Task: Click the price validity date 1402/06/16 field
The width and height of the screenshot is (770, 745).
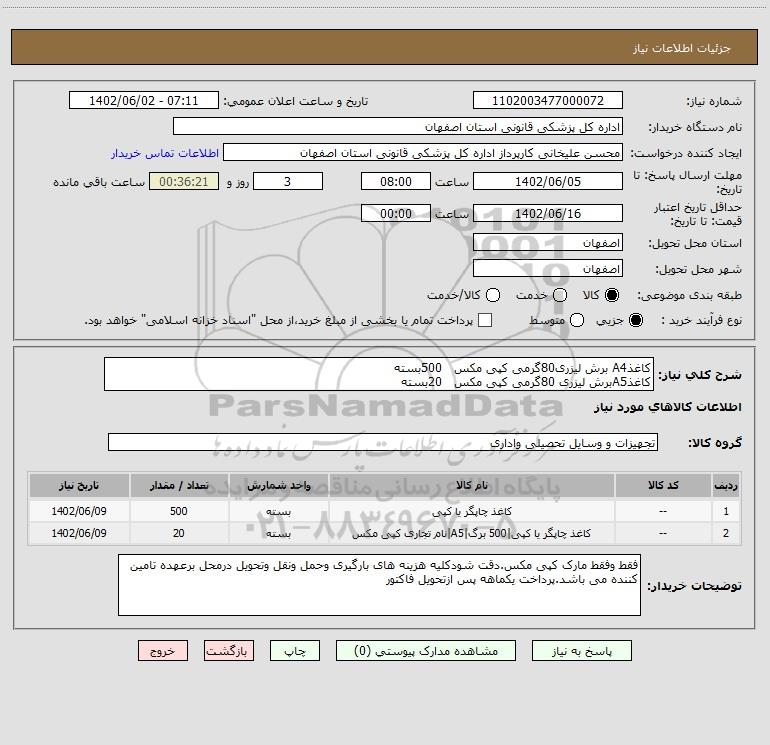Action: (x=548, y=213)
